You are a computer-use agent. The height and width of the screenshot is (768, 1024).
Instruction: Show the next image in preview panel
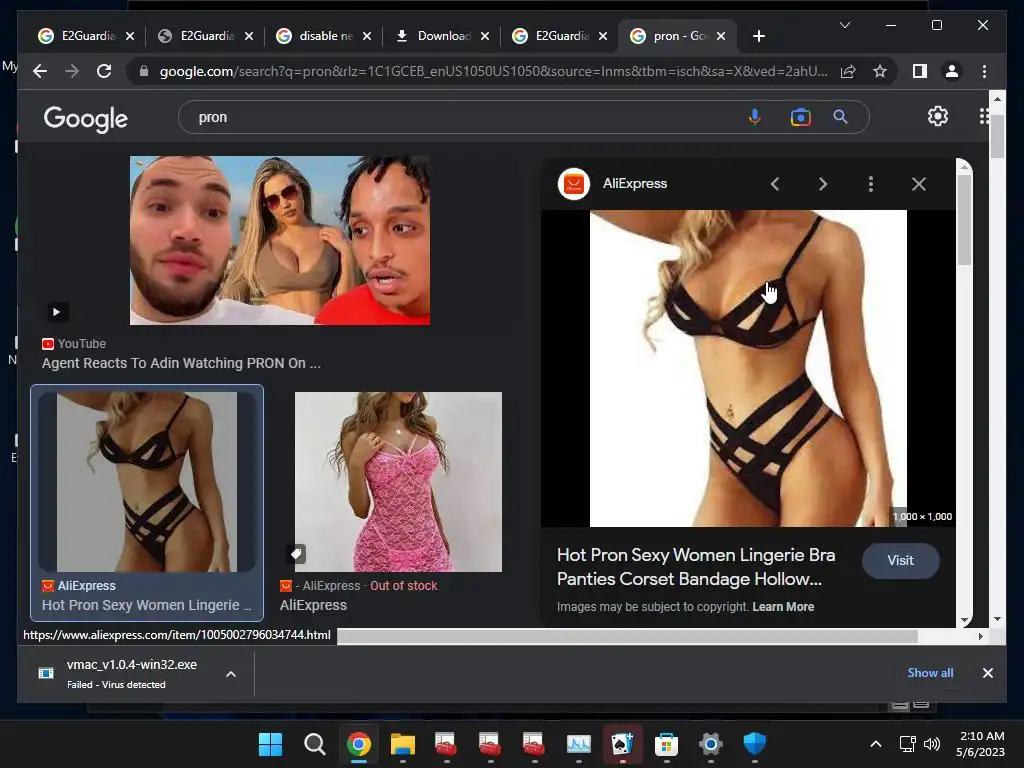(823, 184)
